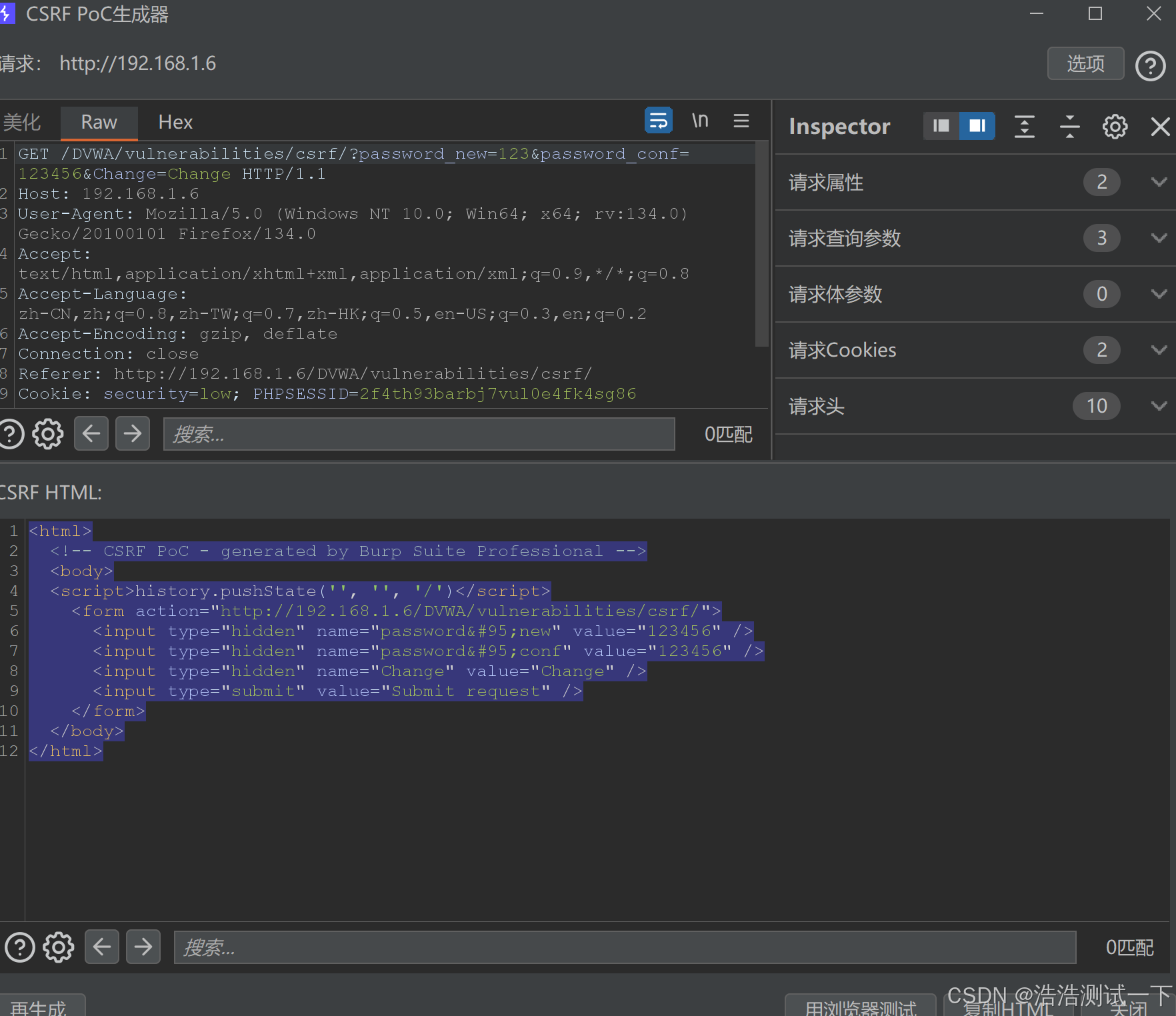Open the request editor hamburger menu
Viewport: 1176px width, 1016px height.
741,121
